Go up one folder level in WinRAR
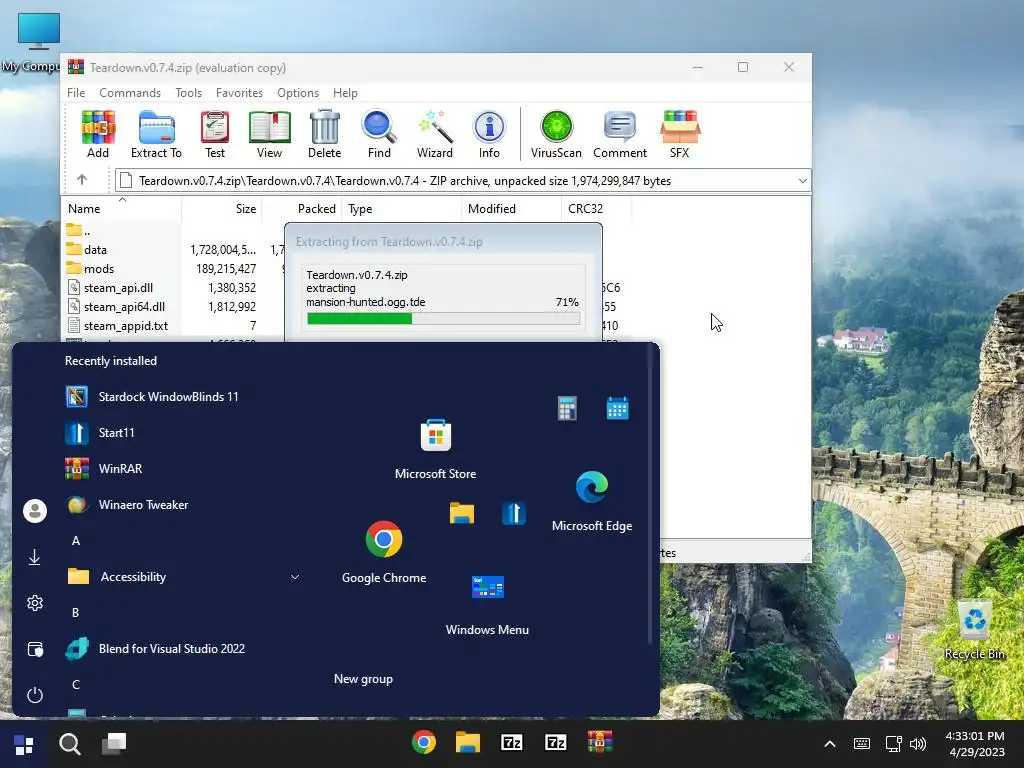The image size is (1024, 768). 82,180
